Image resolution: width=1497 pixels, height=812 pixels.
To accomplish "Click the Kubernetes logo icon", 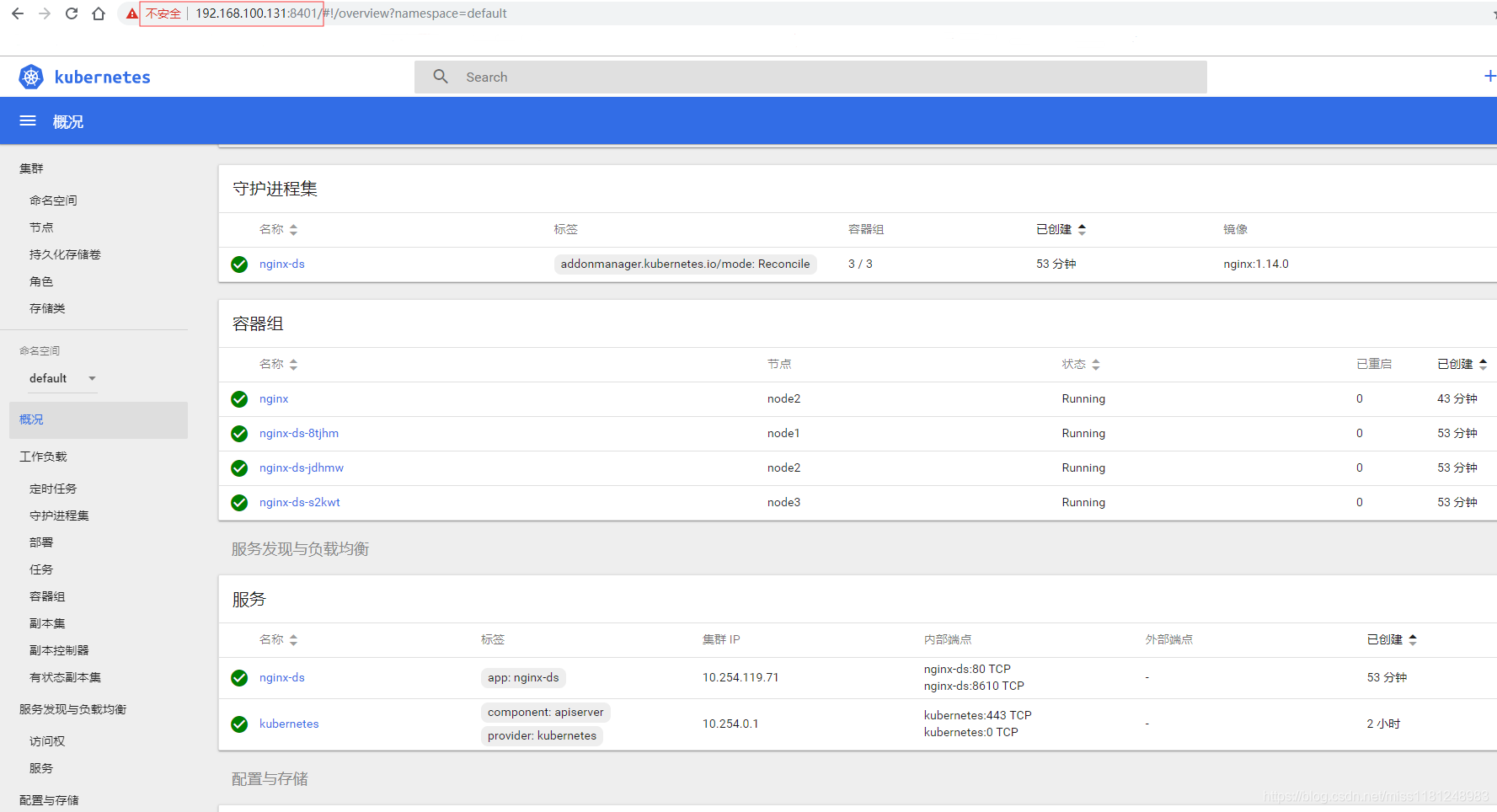I will 31,77.
